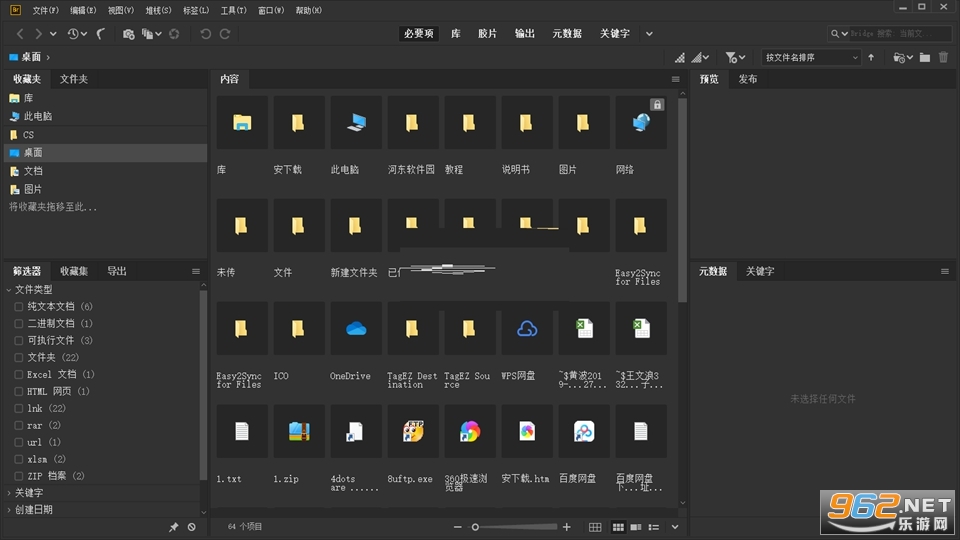Screen dimensions: 960x540
Task: Go forward with the right arrow button
Action: click(38, 34)
